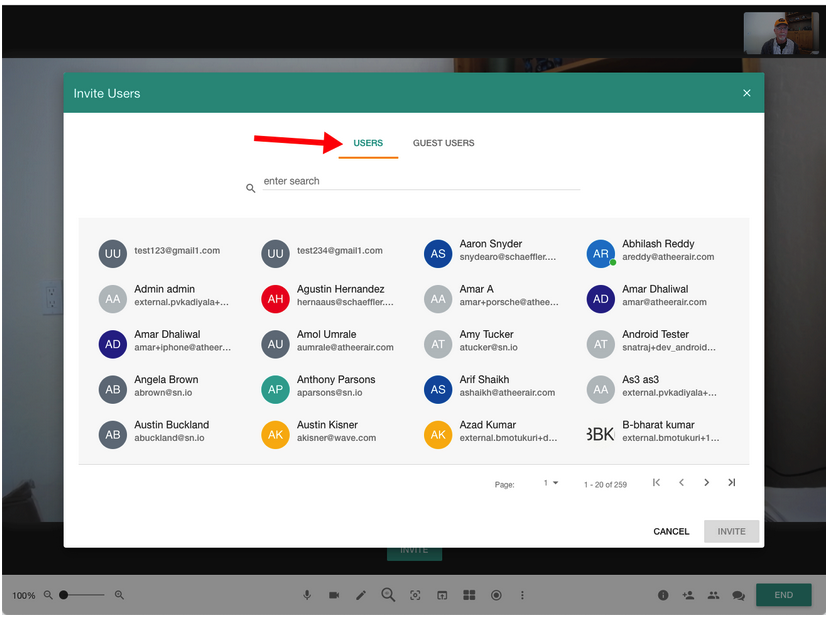Select Anthony Parsons' AP avatar
The image size is (829, 618).
(x=275, y=389)
